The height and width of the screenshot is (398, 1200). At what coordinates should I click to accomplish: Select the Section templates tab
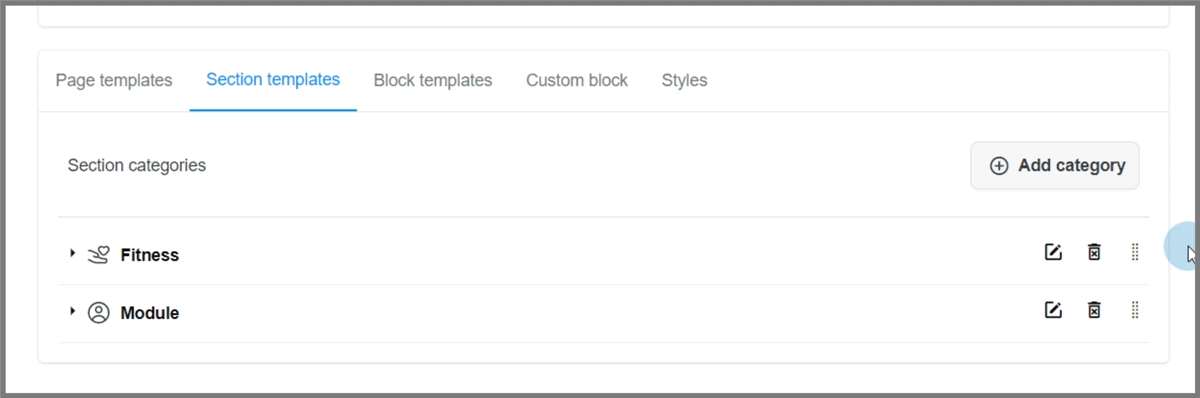[273, 79]
